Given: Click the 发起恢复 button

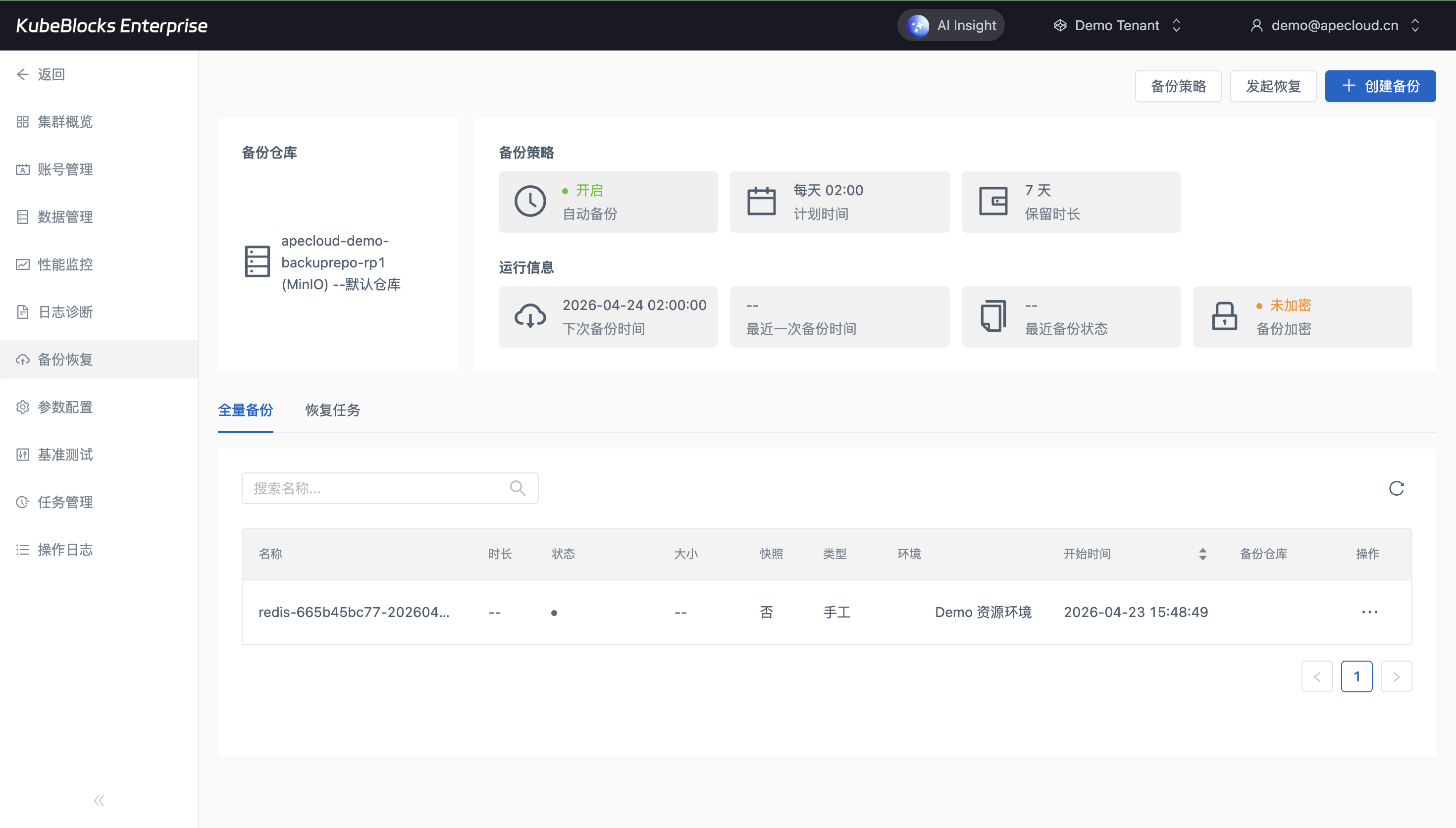Looking at the screenshot, I should pyautogui.click(x=1273, y=87).
